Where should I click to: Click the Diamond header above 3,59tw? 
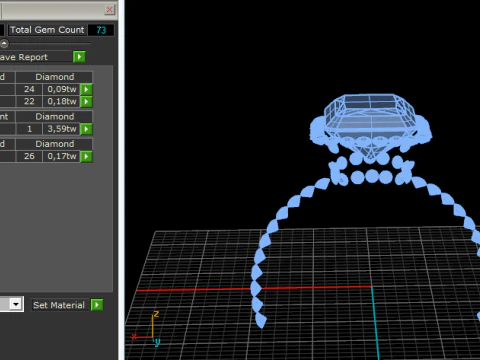point(54,117)
